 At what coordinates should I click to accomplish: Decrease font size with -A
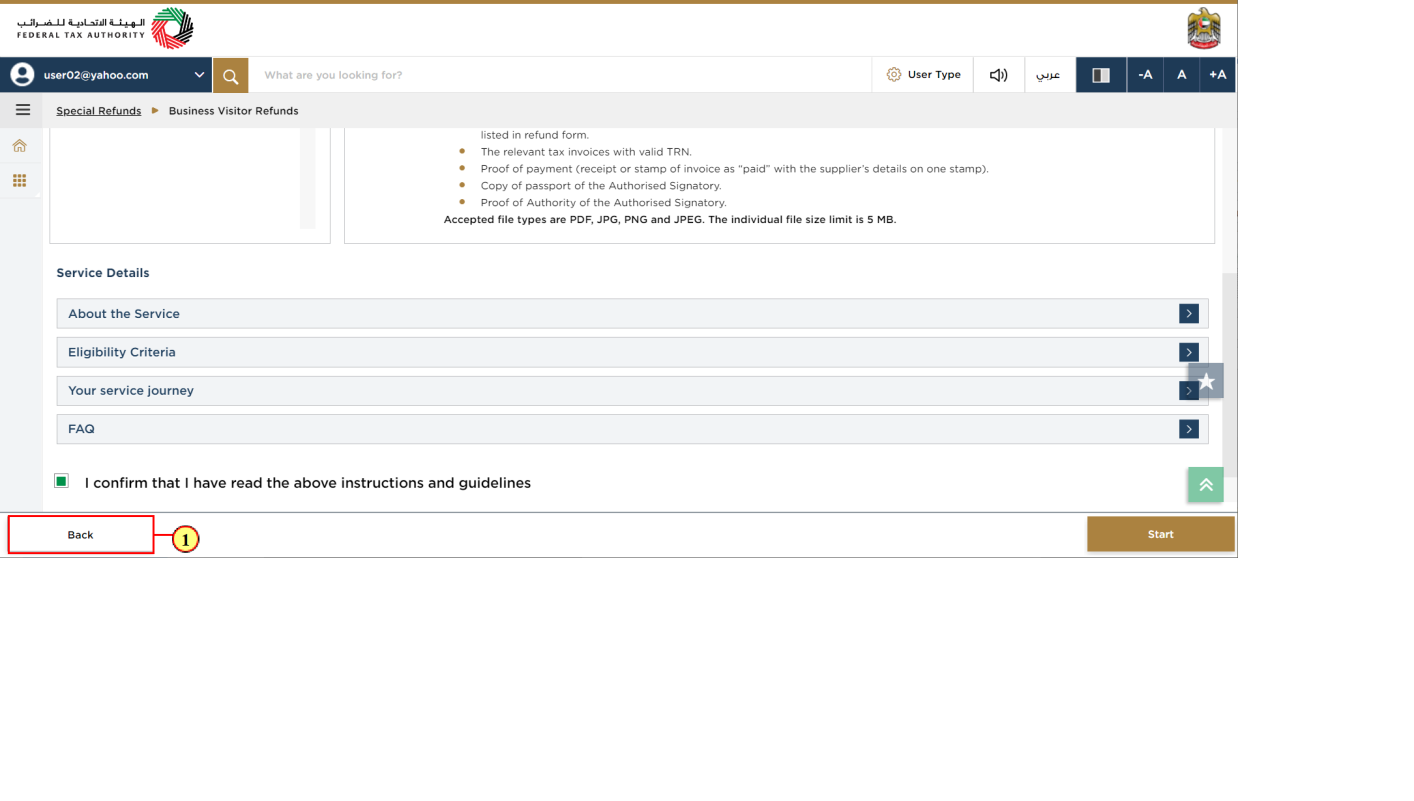1145,75
